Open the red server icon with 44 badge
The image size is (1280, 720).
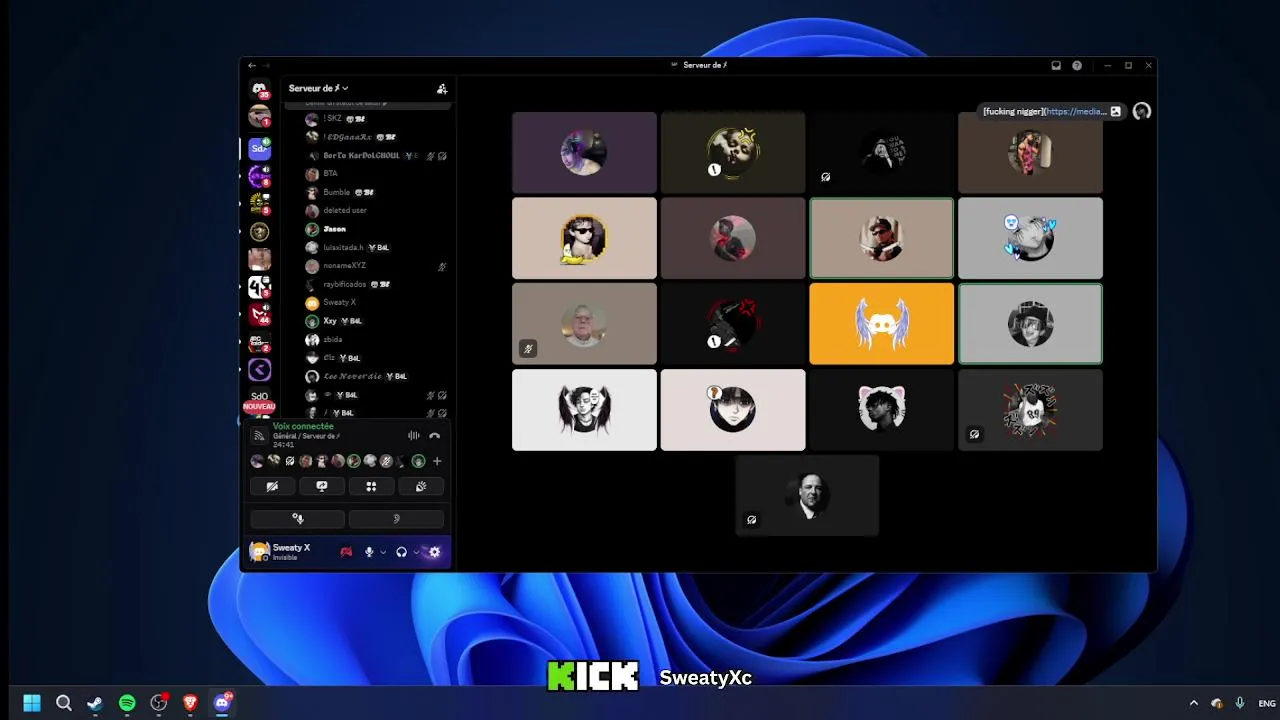pyautogui.click(x=259, y=314)
